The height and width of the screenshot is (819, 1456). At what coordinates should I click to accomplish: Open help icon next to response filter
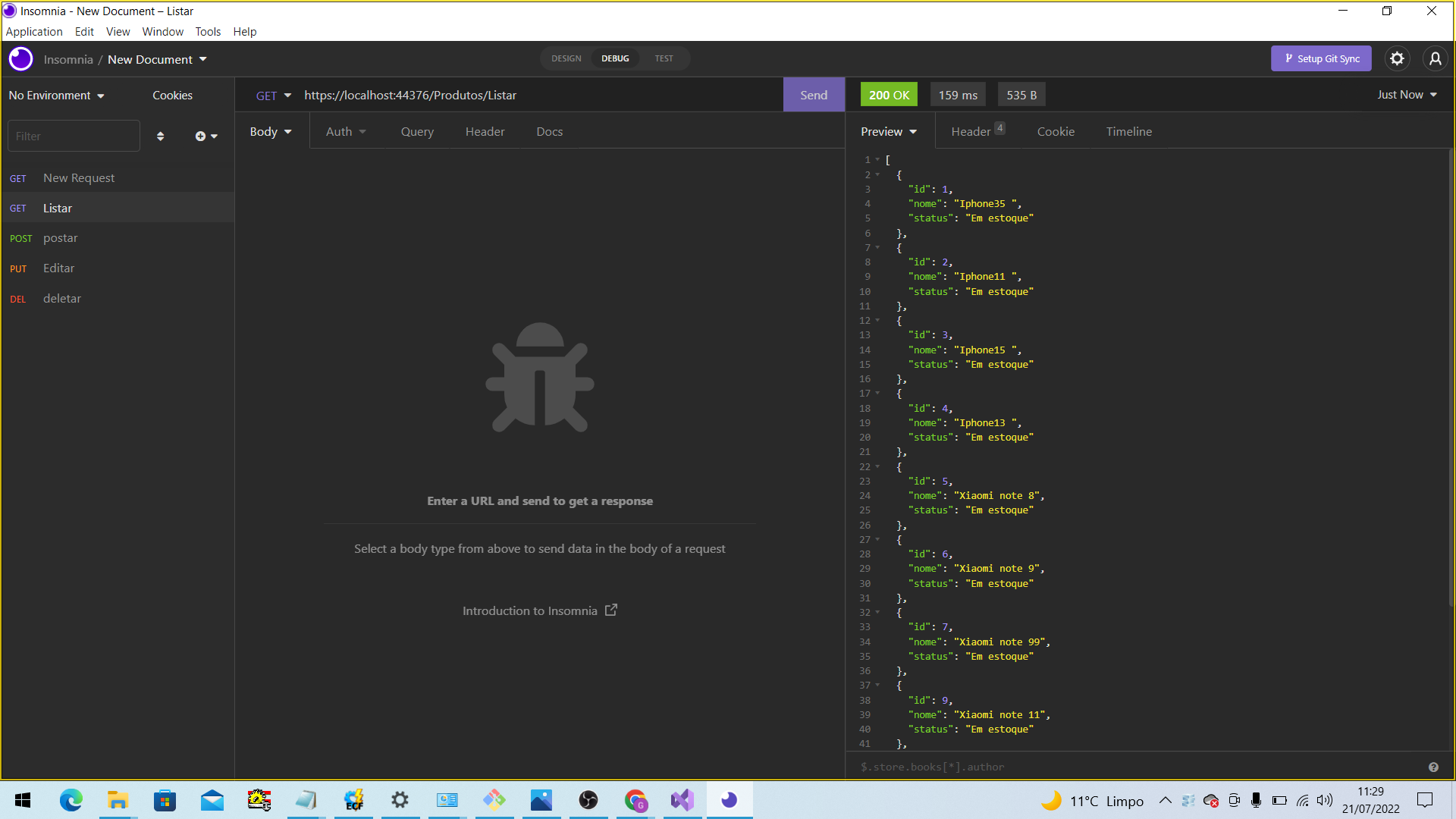pos(1433,767)
